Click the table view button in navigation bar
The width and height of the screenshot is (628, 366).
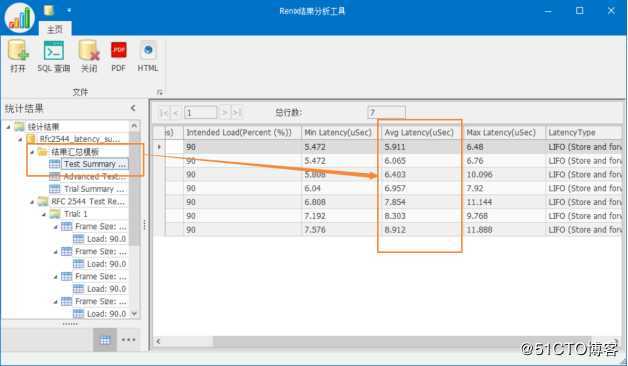(105, 340)
